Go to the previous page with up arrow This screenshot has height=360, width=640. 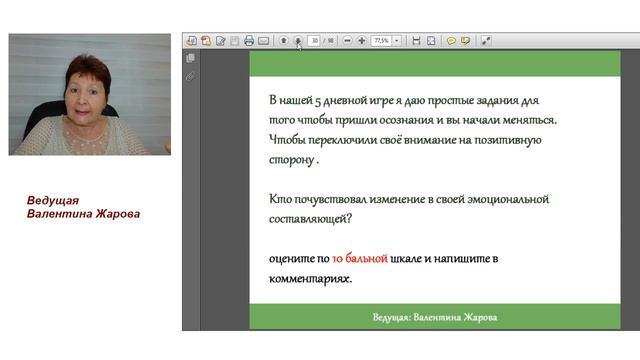284,40
